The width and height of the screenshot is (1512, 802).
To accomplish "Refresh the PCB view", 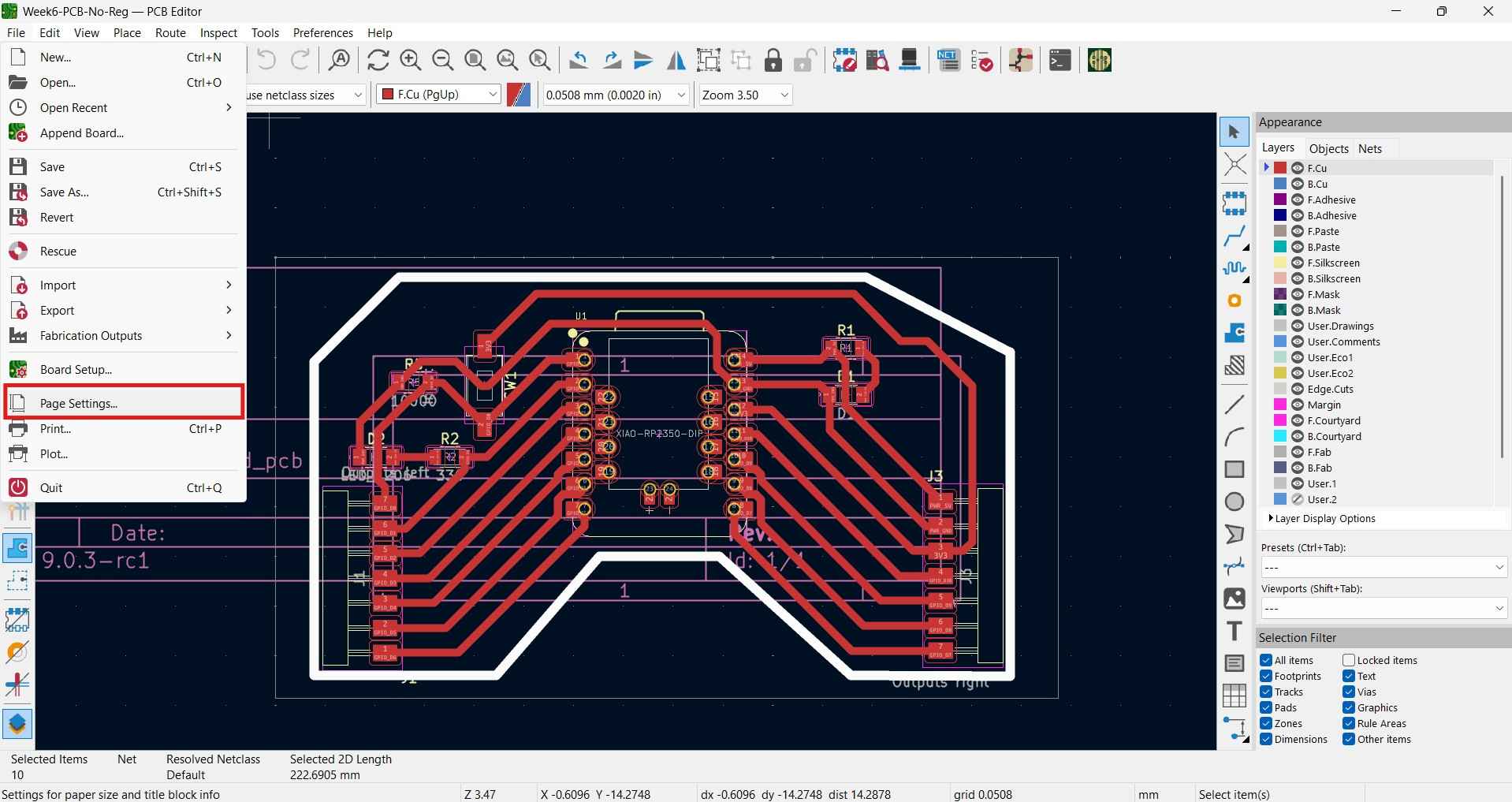I will (378, 60).
